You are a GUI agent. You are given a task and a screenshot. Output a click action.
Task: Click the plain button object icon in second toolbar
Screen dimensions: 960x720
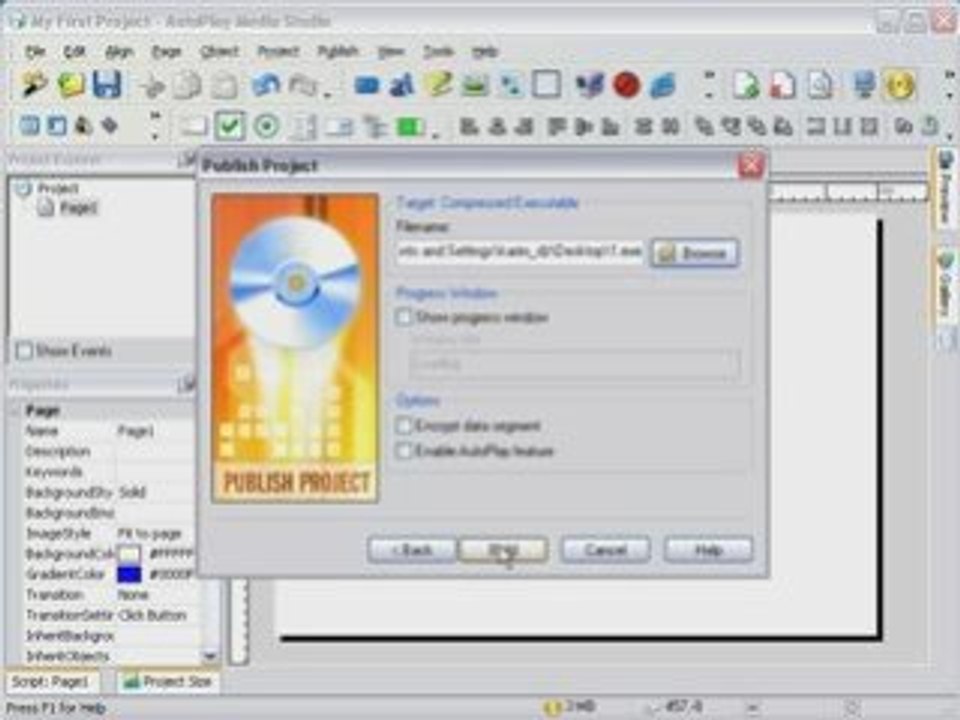pyautogui.click(x=193, y=127)
